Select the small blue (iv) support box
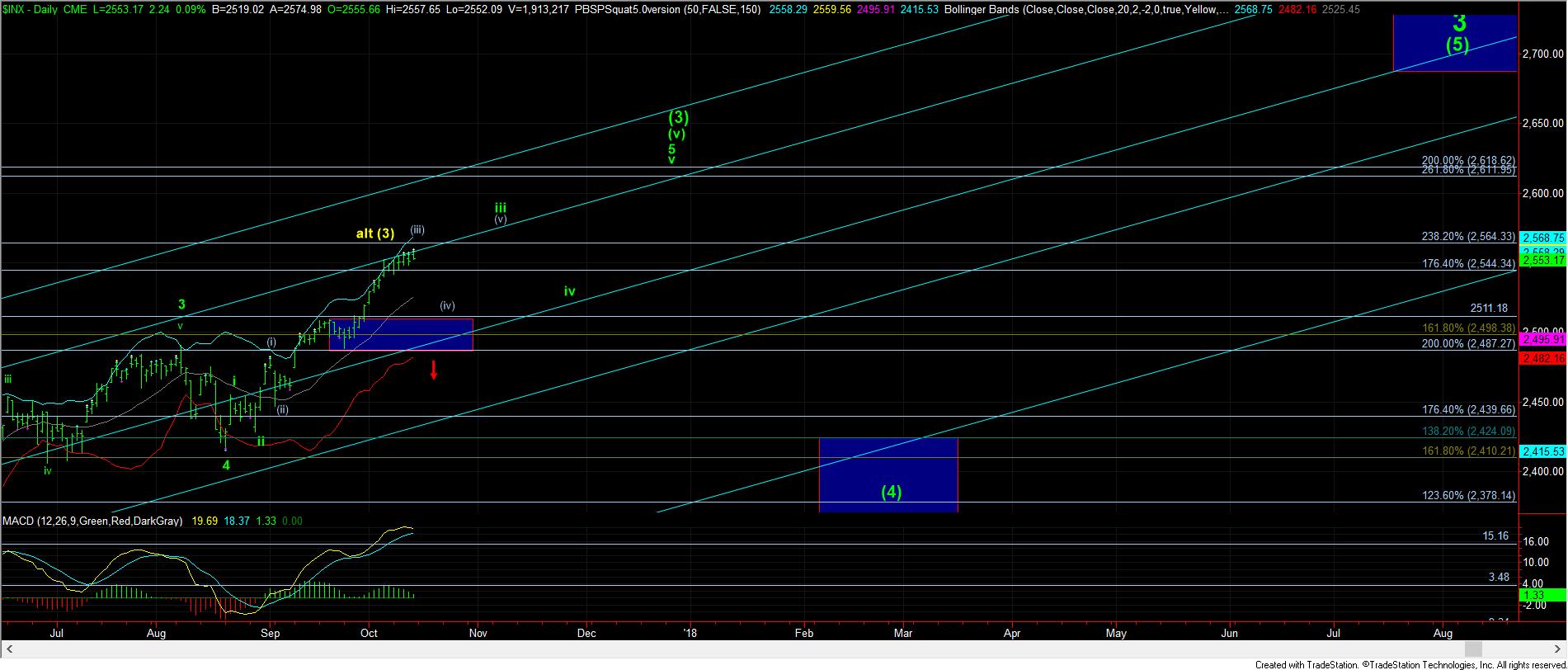Screen dimensions: 1568x670 click(401, 334)
